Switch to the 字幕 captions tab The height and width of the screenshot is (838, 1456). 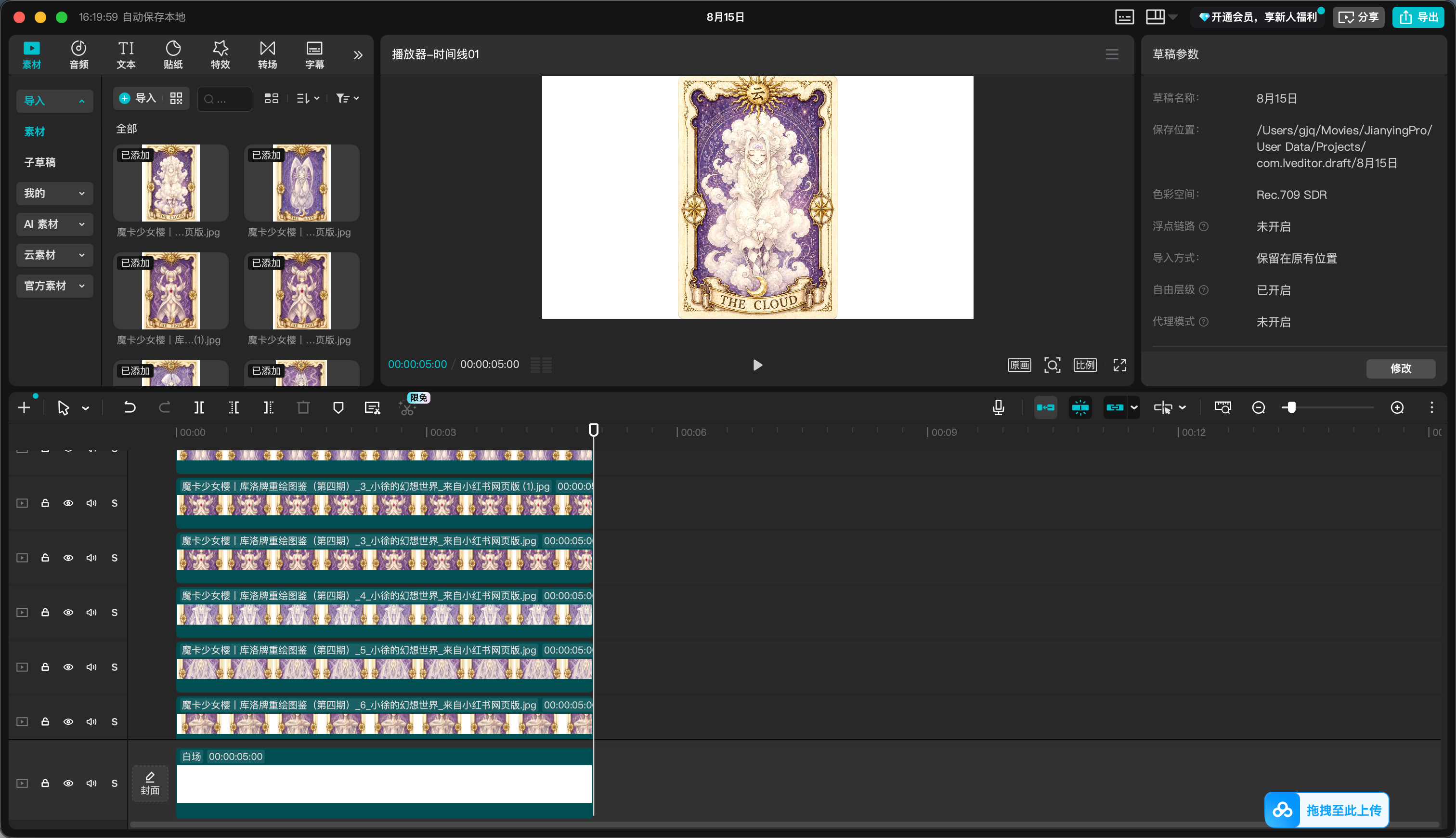315,55
